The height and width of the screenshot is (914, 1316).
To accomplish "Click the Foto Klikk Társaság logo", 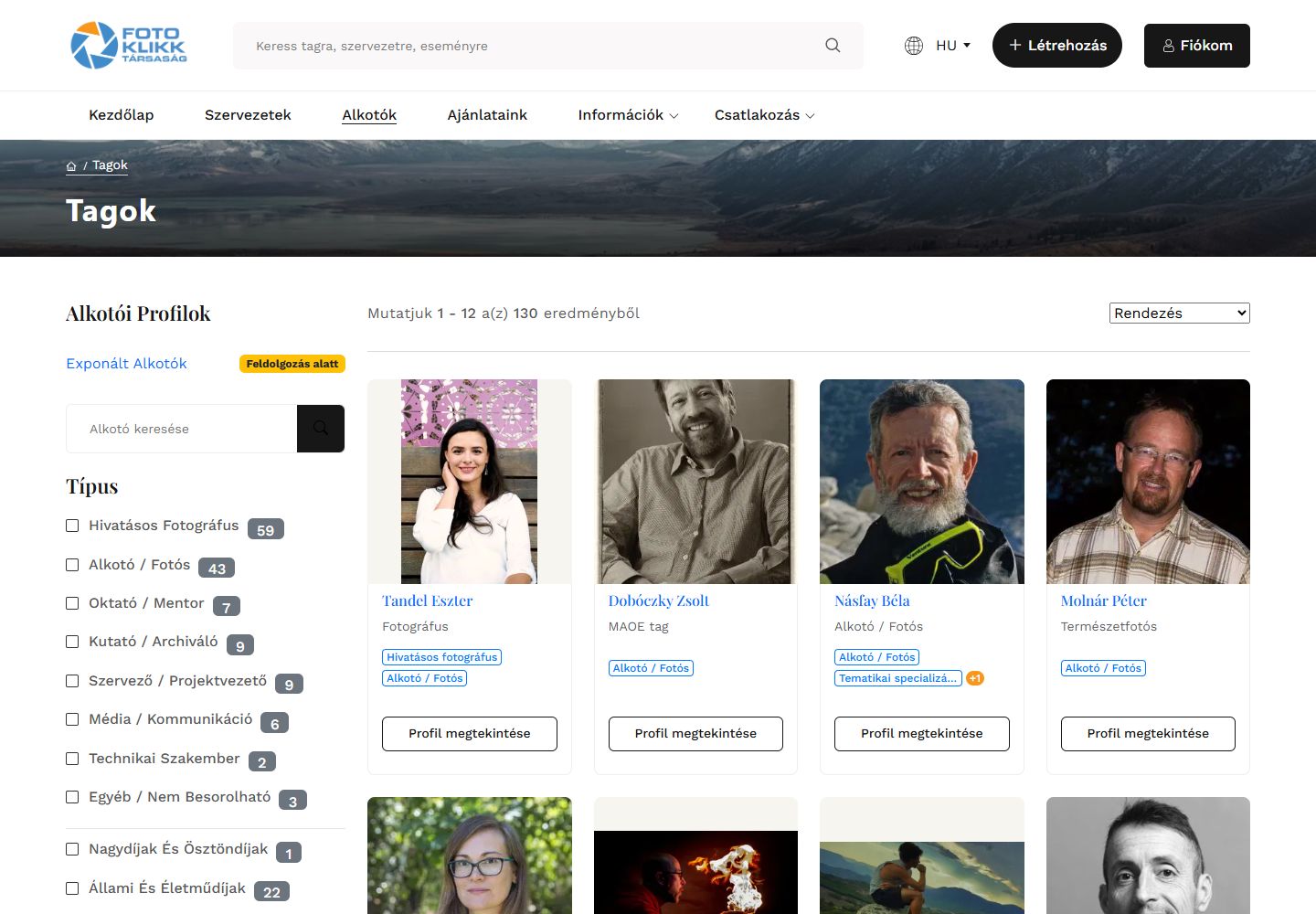I will [x=129, y=46].
